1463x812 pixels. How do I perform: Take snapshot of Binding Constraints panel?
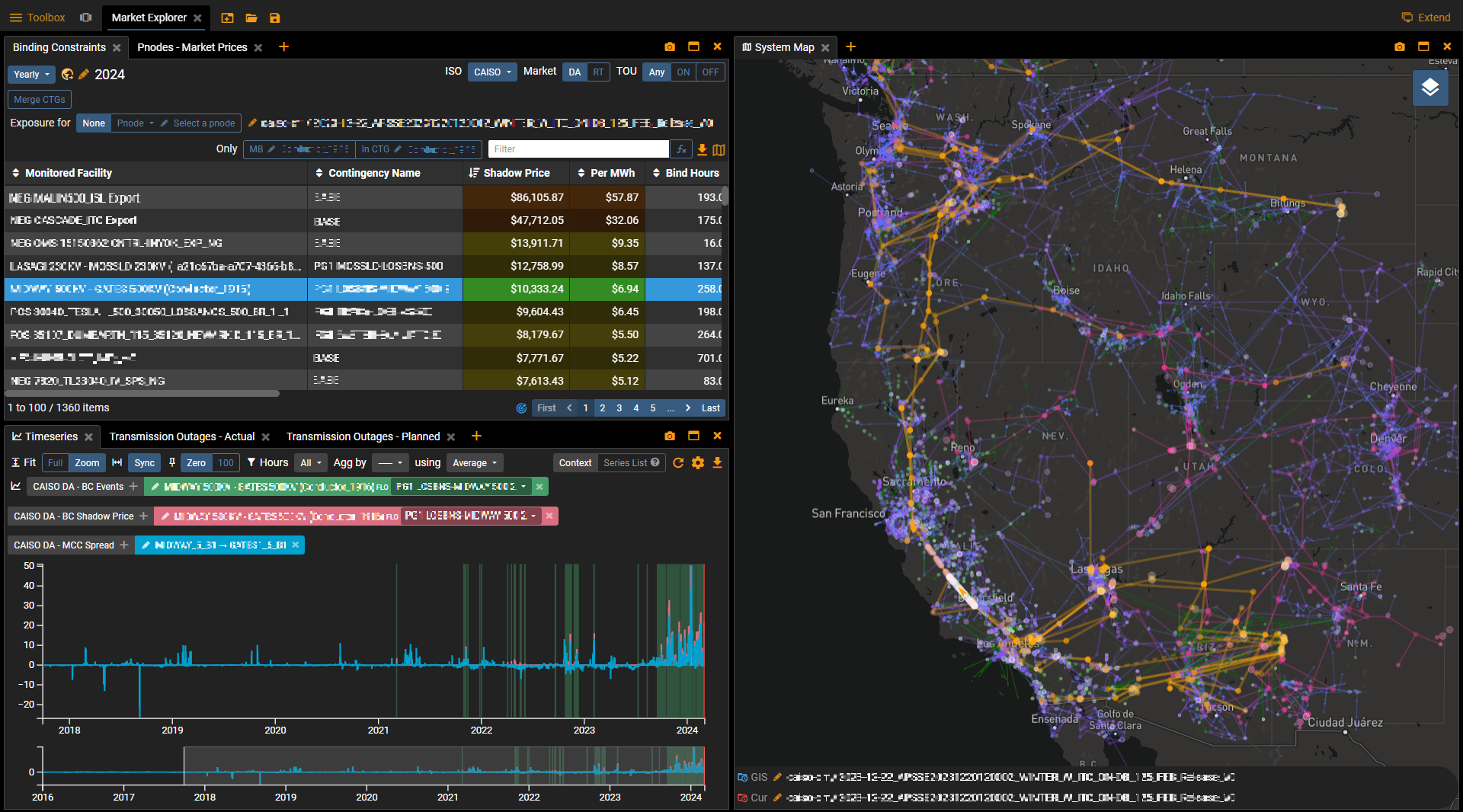(669, 46)
